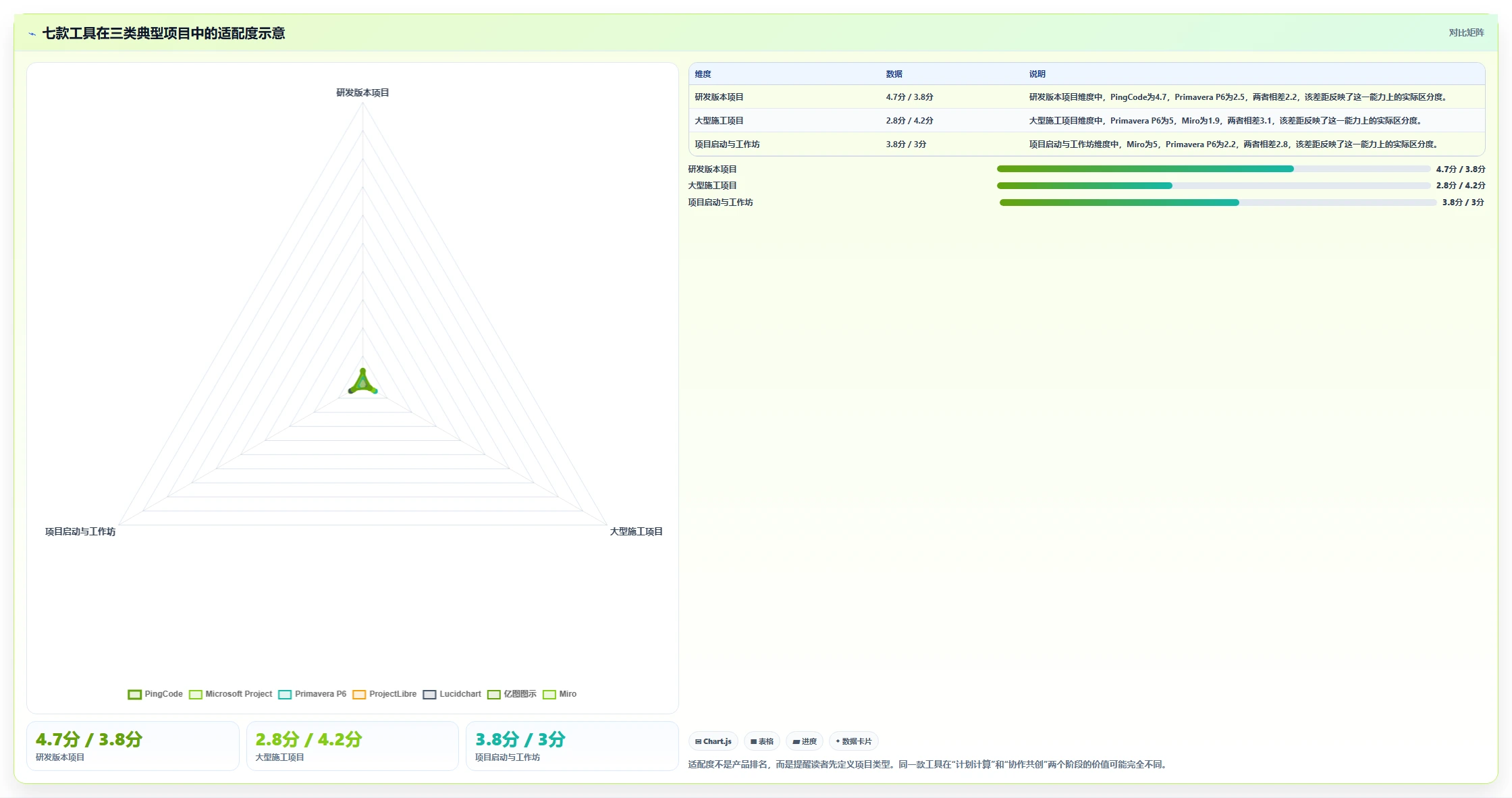Screen dimensions: 1512x798
Task: Click the 项目启动与工作坊 progress bar
Action: coord(1218,203)
